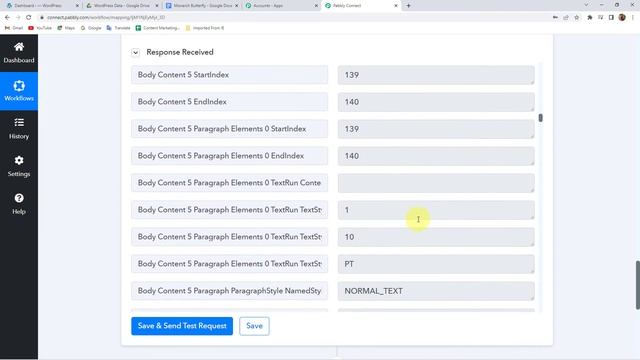Click the Paragraph Elements 0 StartIndex value field
The height and width of the screenshot is (360, 640).
(x=436, y=129)
